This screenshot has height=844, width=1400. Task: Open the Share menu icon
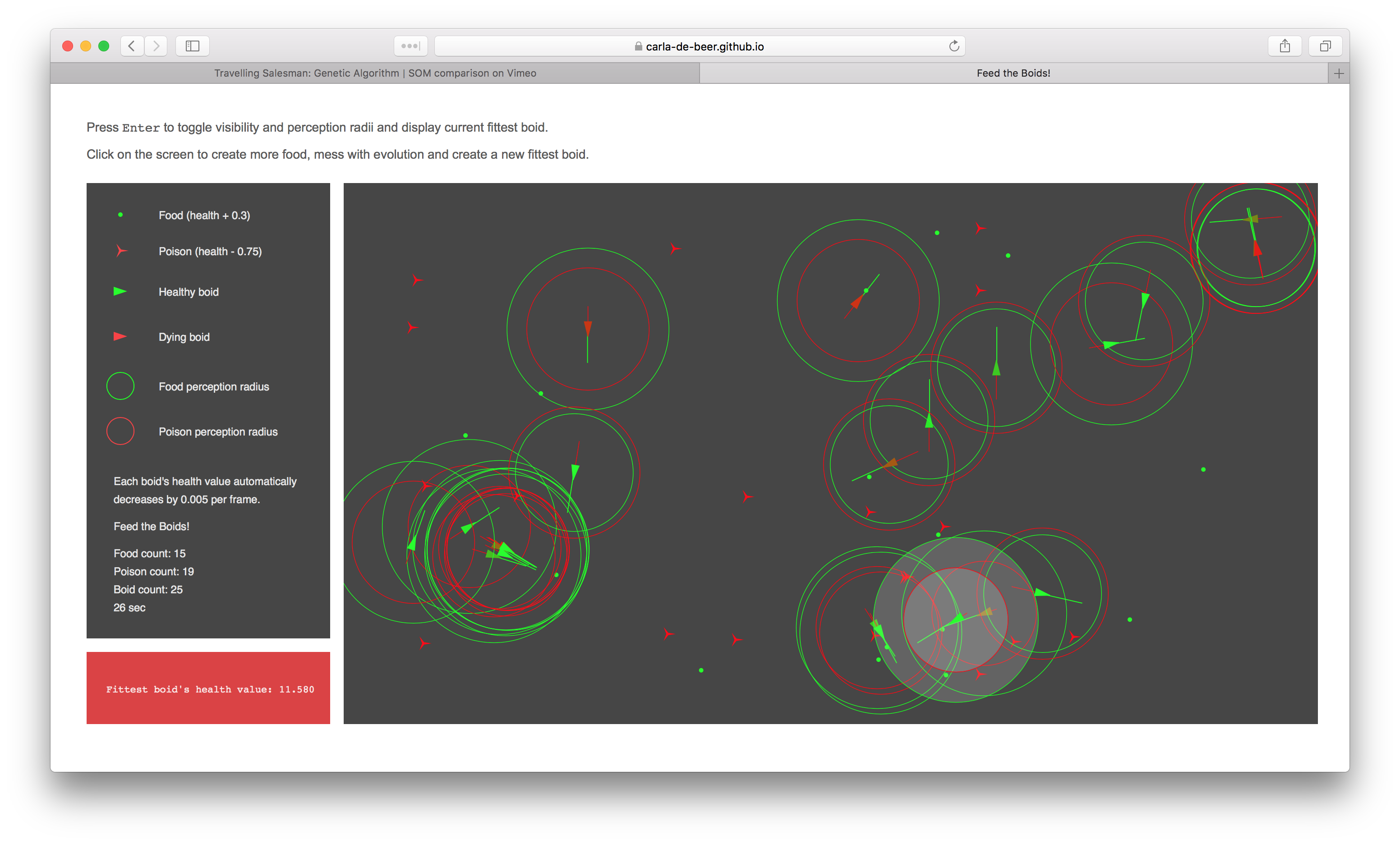coord(1285,46)
